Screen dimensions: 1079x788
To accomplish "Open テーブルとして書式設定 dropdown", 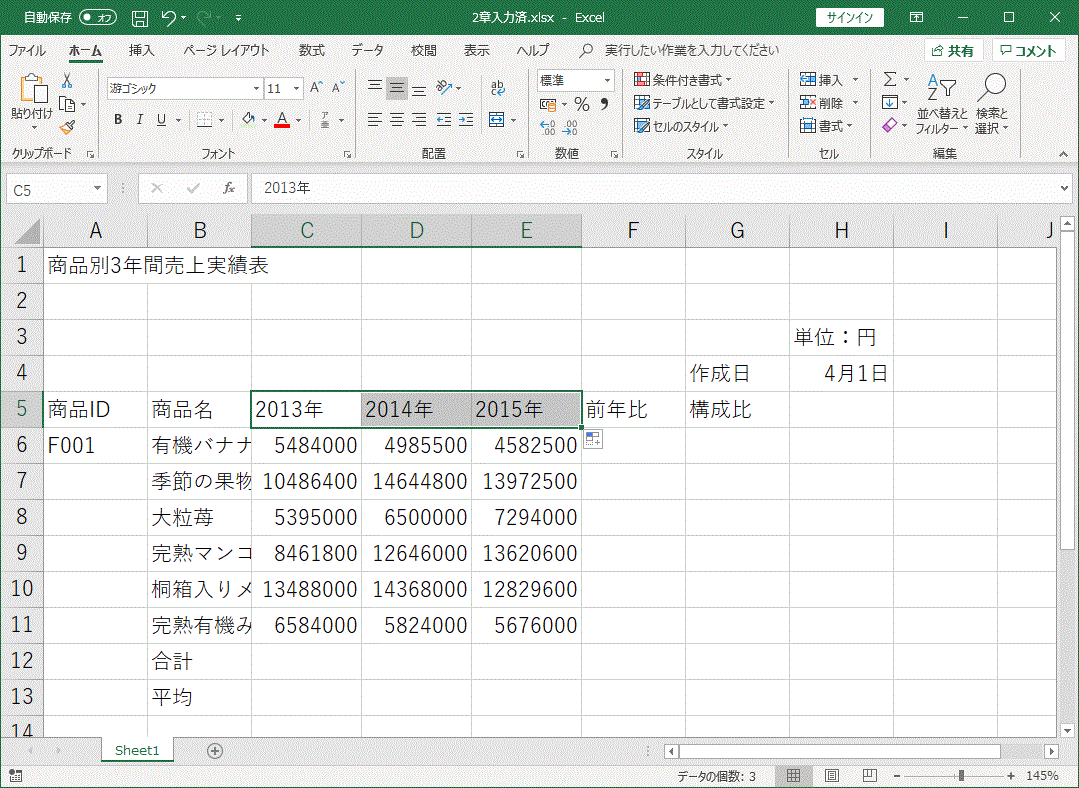I will click(x=704, y=103).
